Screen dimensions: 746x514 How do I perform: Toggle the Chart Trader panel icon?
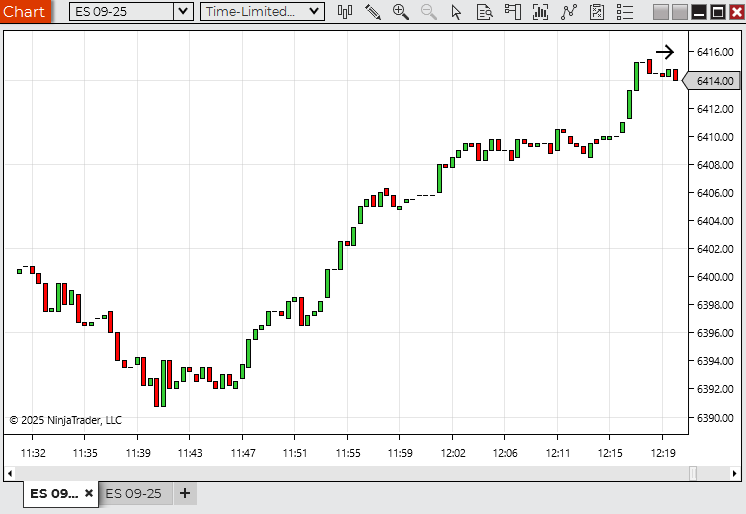[513, 12]
